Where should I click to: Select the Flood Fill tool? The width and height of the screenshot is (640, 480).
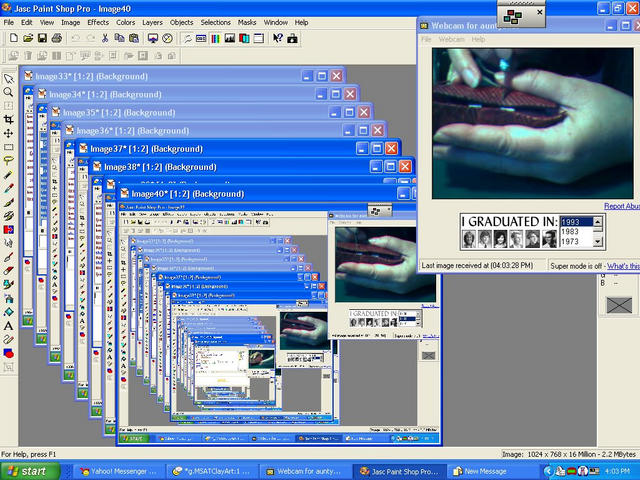point(8,312)
